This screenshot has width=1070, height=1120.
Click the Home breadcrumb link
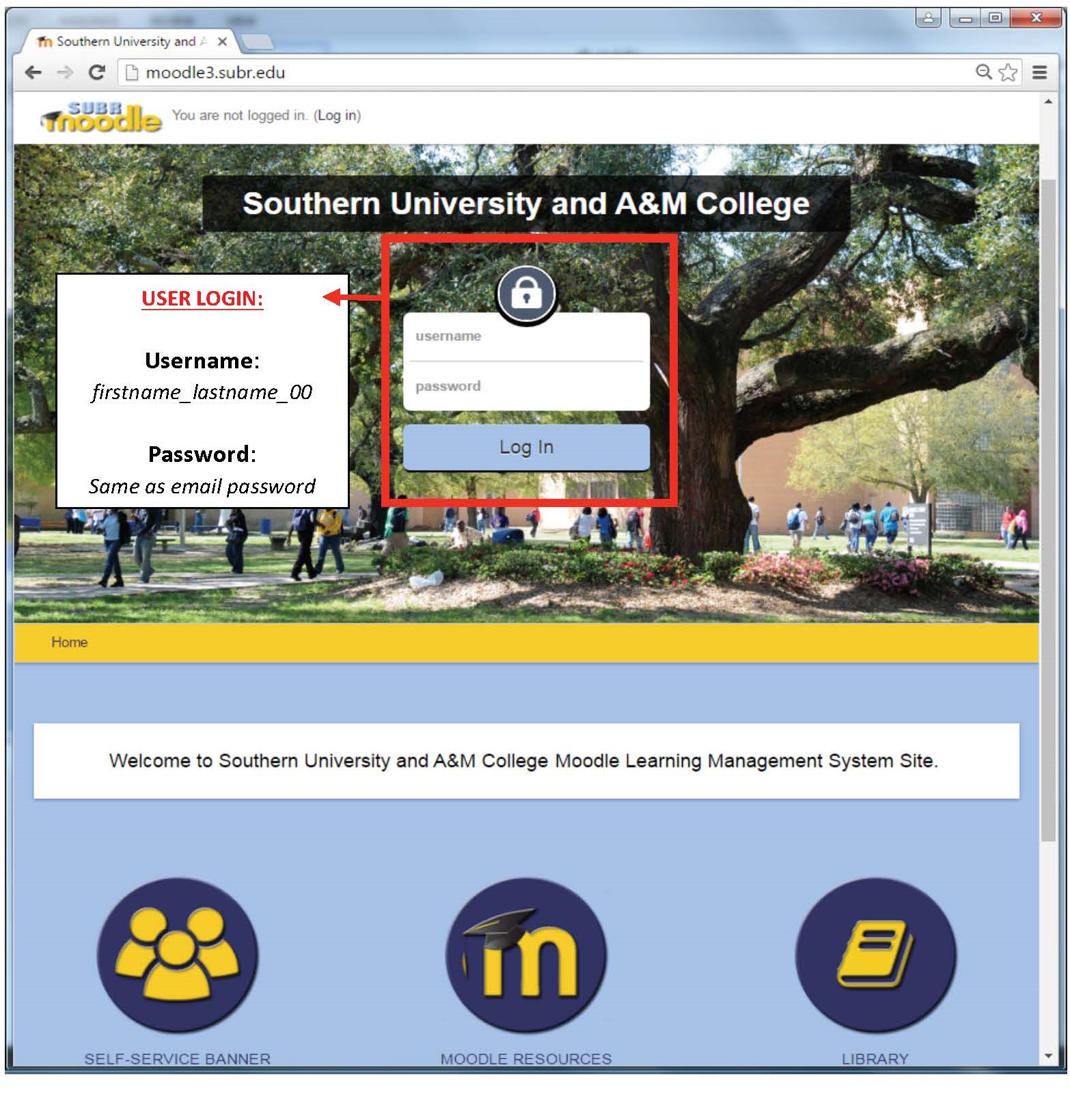[x=70, y=642]
